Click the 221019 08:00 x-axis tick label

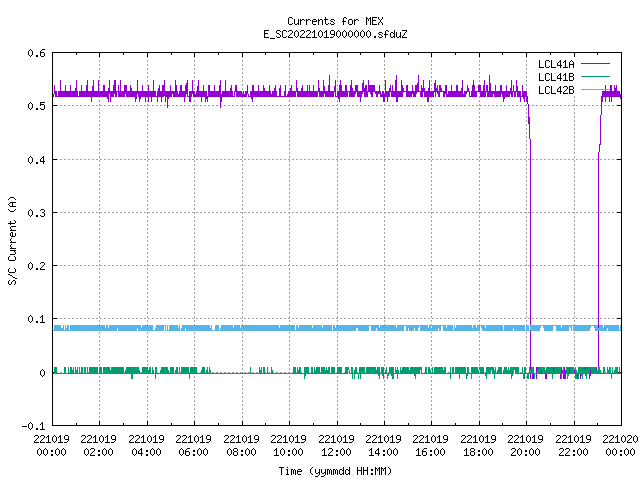pos(241,445)
